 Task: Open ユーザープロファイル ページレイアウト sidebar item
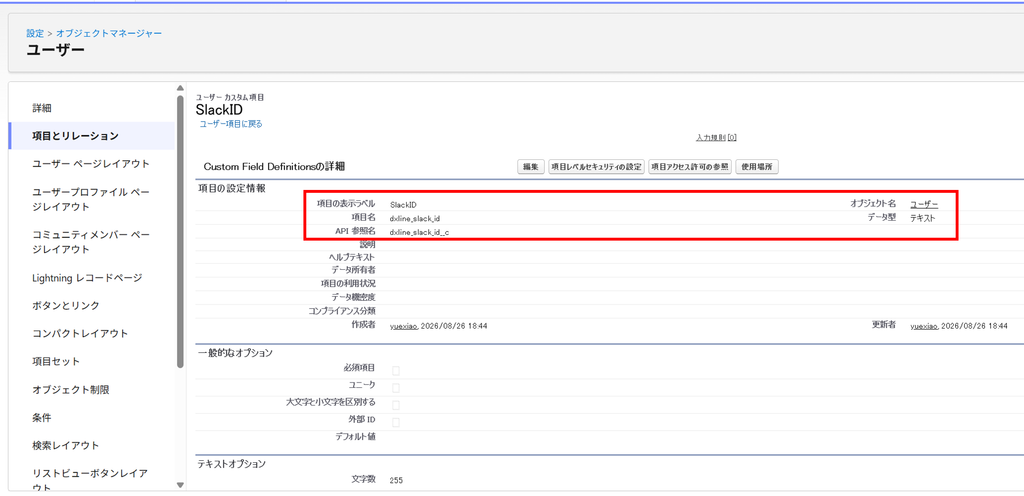[91, 199]
